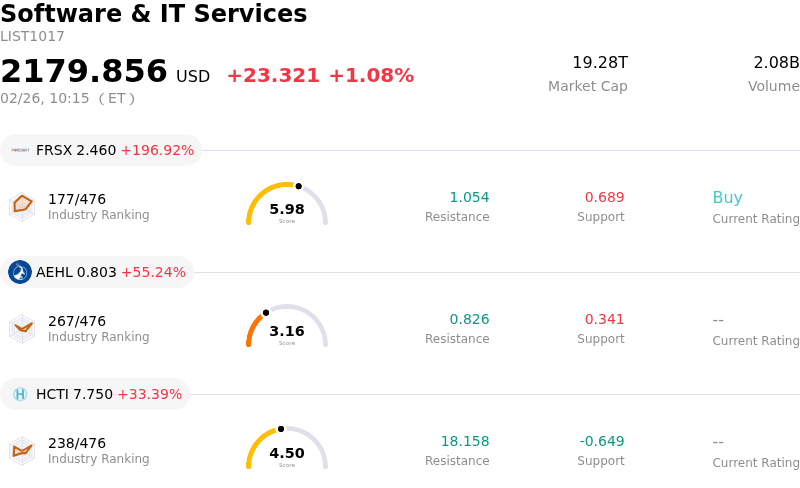The image size is (800, 488).
Task: Open the HCTI radar chart icon
Action: 22,450
